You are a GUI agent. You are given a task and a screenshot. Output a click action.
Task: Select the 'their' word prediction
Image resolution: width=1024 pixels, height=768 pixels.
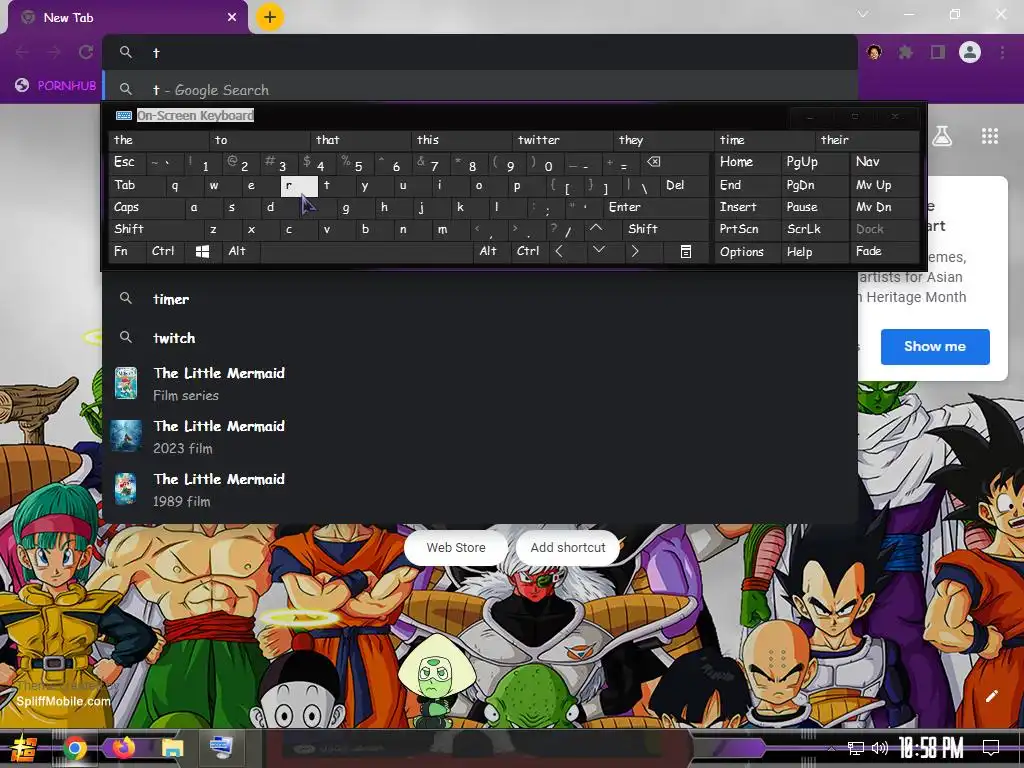(x=867, y=140)
